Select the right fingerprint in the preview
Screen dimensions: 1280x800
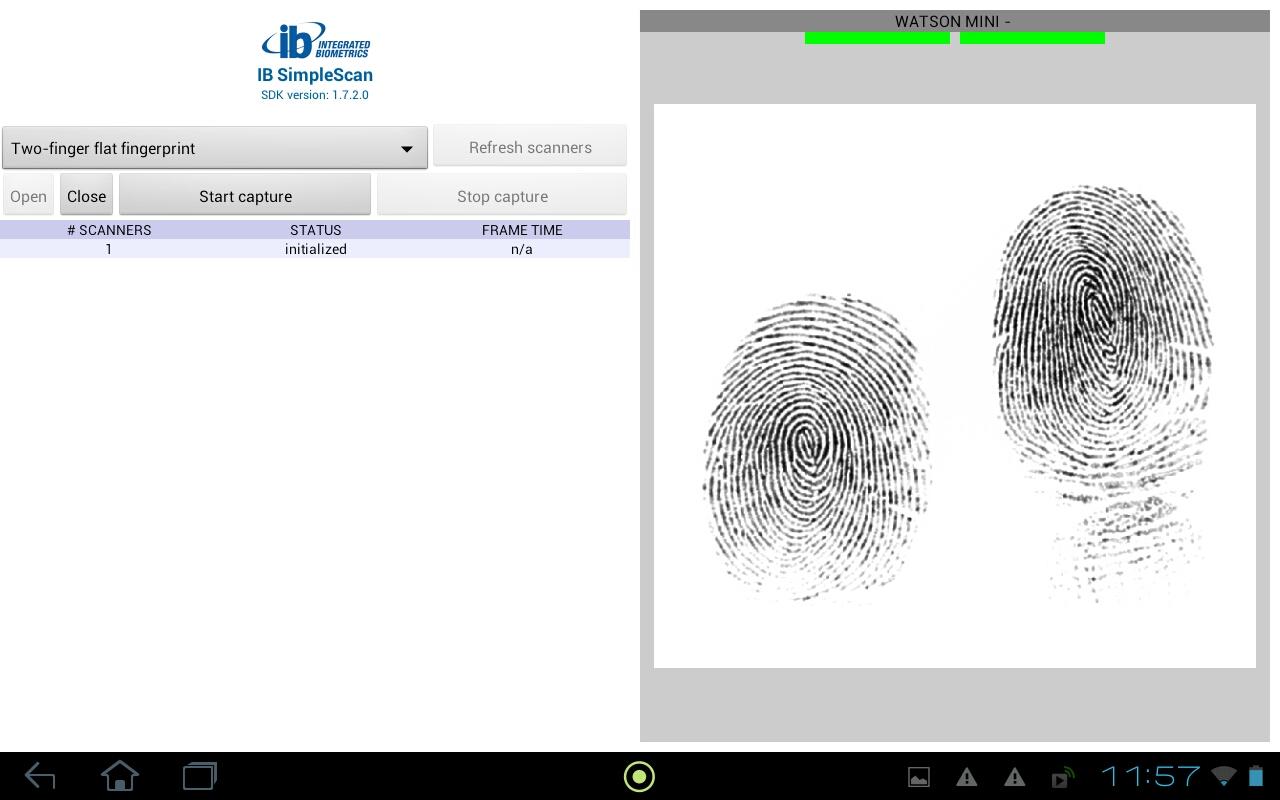1103,393
